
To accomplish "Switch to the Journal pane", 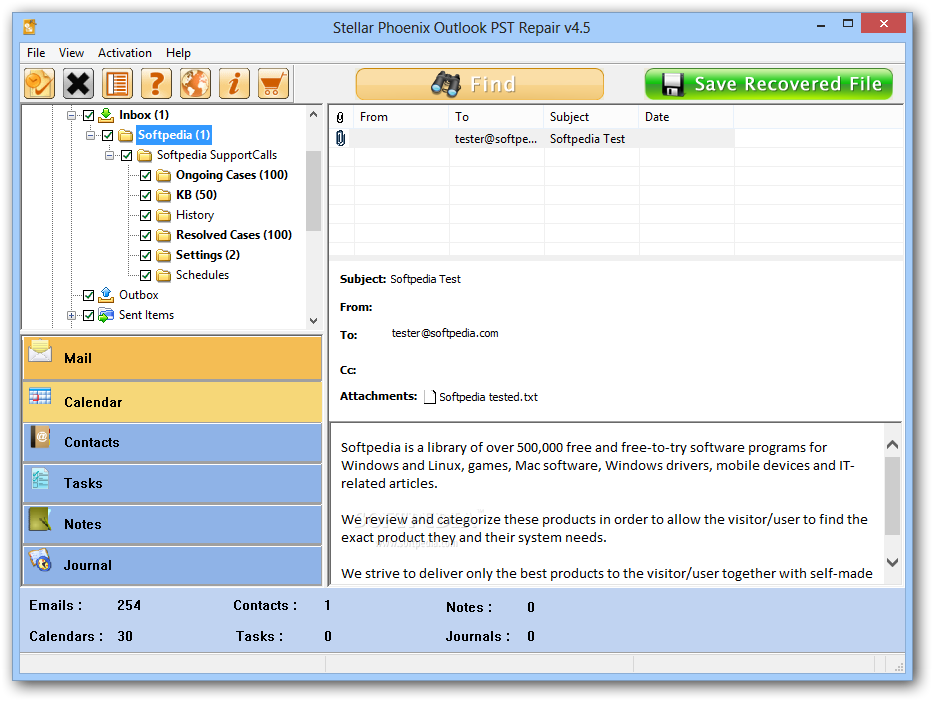I will pyautogui.click(x=173, y=565).
